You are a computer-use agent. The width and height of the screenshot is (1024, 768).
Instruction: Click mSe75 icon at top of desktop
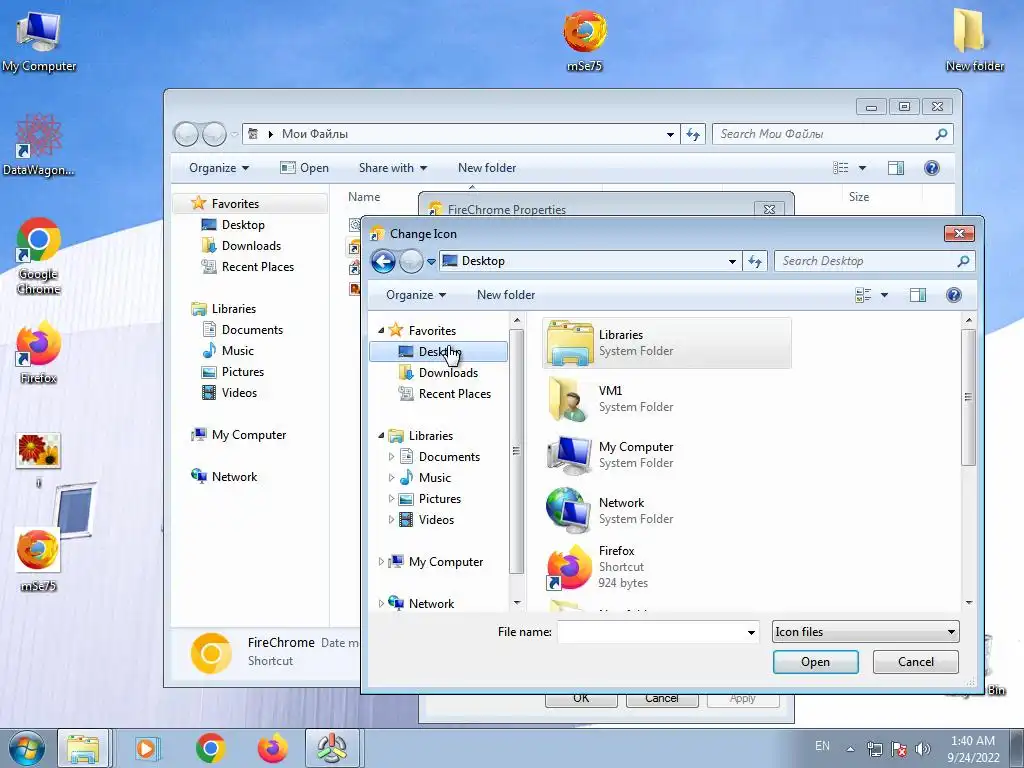pyautogui.click(x=584, y=39)
